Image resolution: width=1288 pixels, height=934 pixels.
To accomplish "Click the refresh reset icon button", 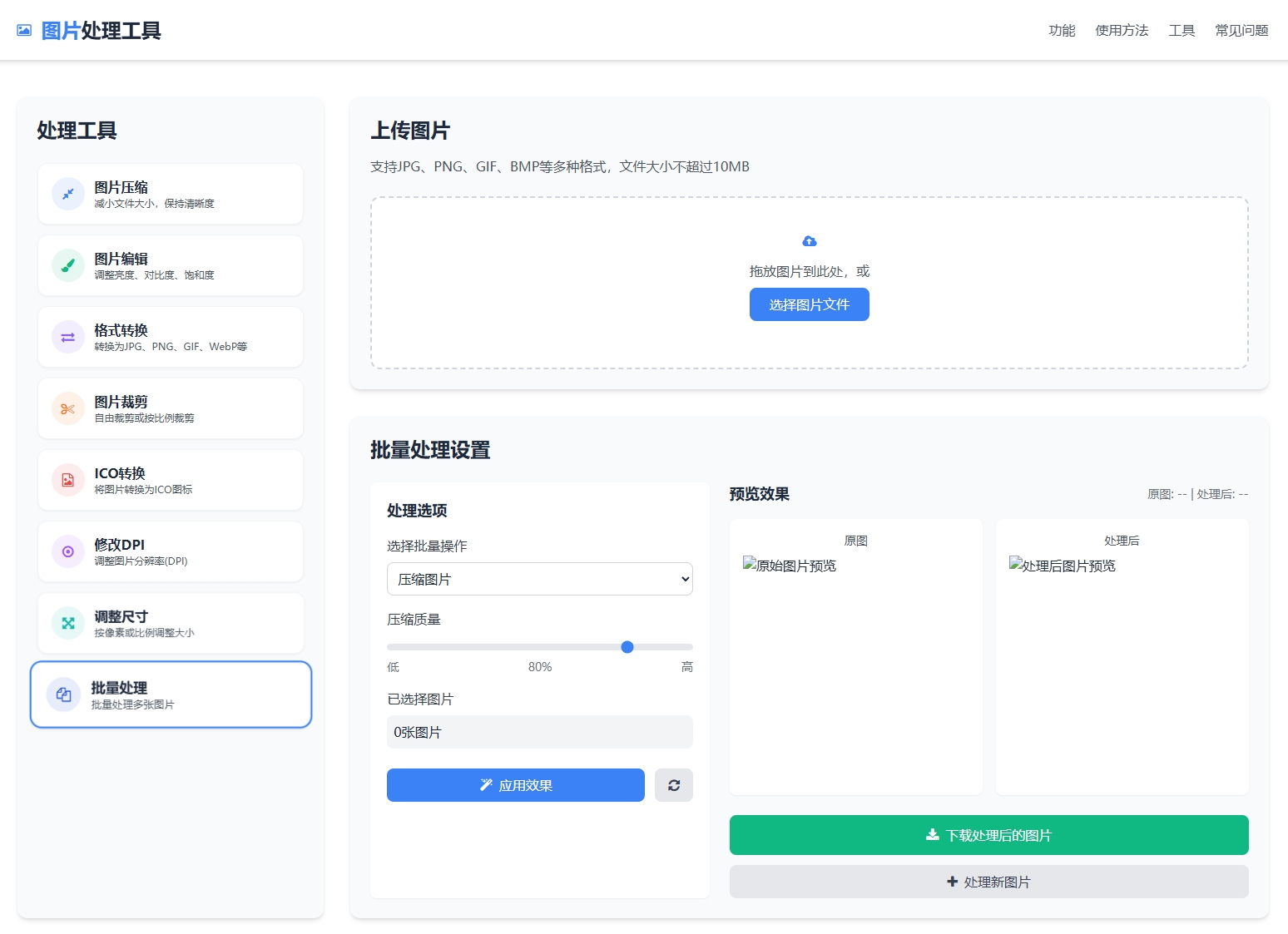I will (x=674, y=785).
